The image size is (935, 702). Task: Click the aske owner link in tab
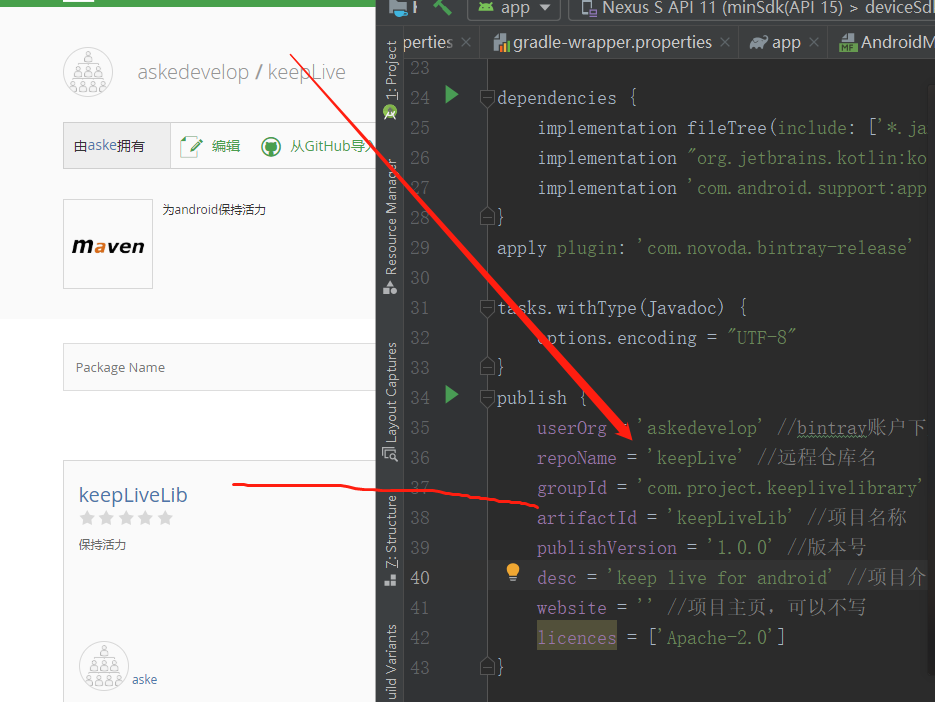102,145
